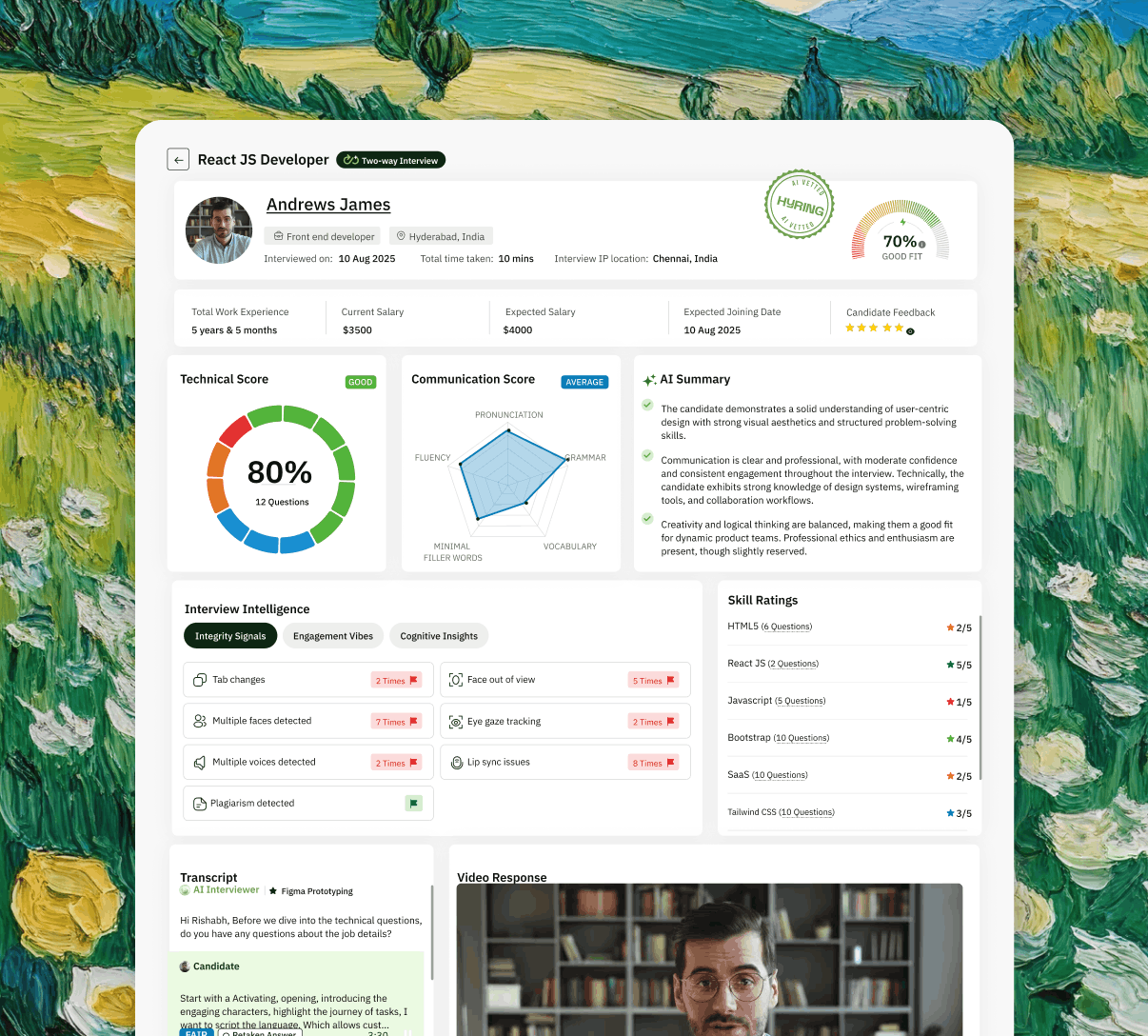
Task: Click the Lip sync issues icon
Action: click(x=456, y=762)
